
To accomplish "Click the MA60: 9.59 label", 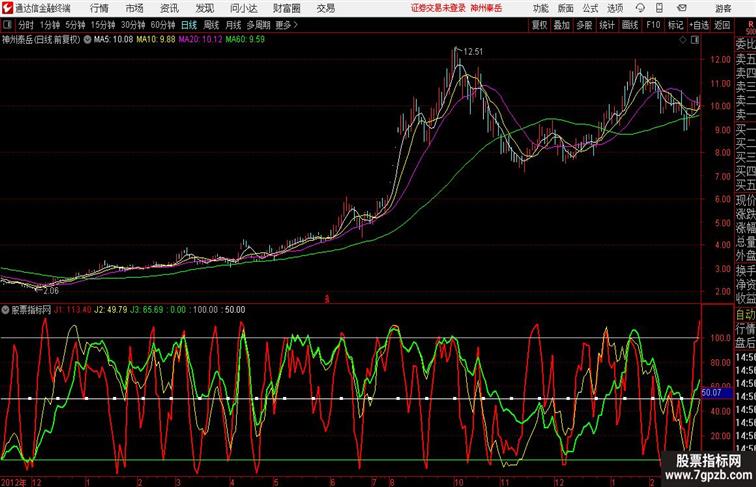I will [x=245, y=40].
